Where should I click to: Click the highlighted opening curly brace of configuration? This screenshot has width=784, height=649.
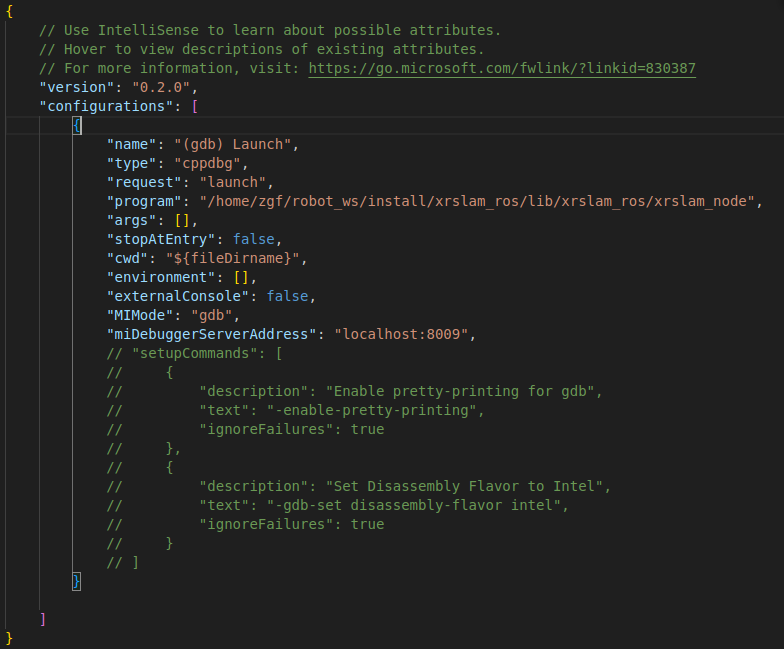coord(77,126)
